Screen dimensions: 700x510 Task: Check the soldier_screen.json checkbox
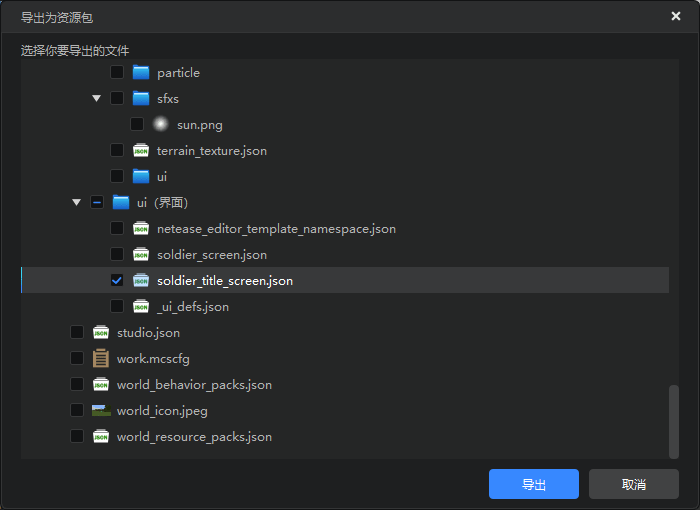[117, 255]
